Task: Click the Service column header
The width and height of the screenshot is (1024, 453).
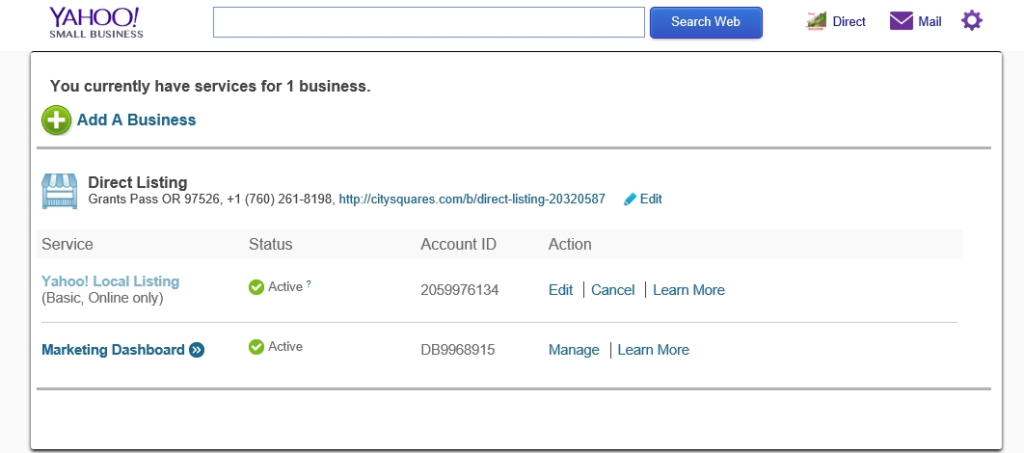Action: (x=67, y=244)
